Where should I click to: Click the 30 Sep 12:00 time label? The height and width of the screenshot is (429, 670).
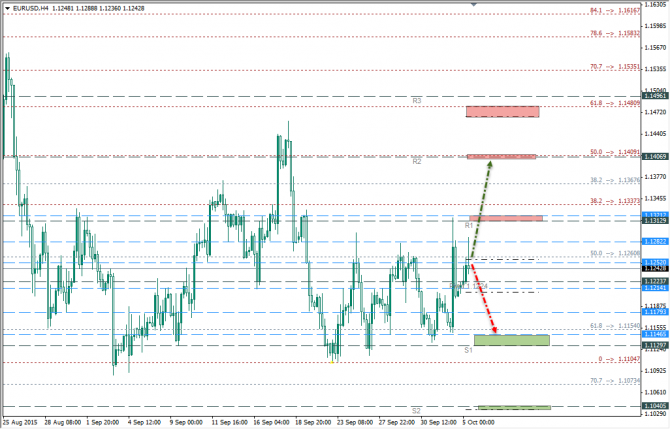point(439,422)
